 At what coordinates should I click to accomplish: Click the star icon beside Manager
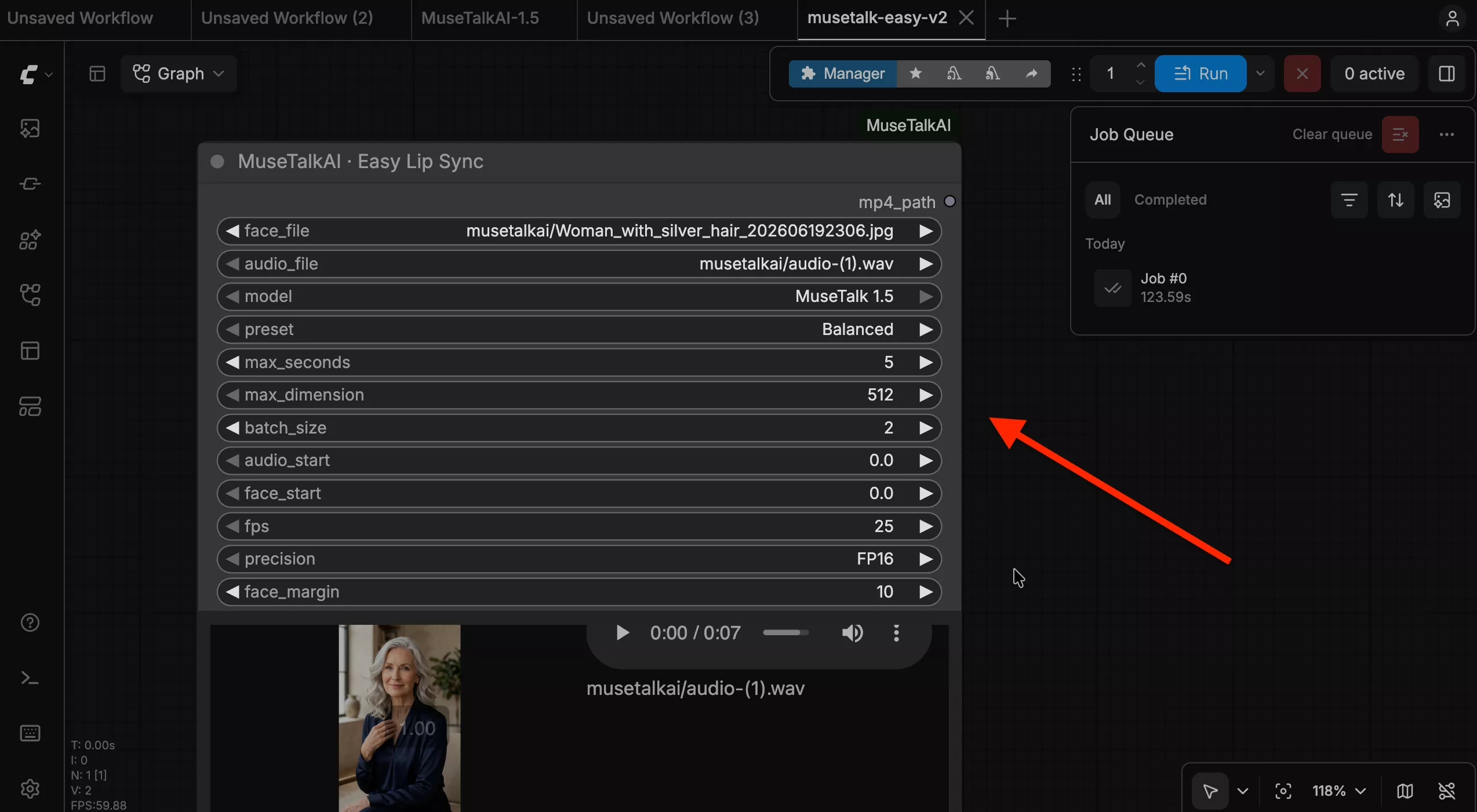click(915, 74)
